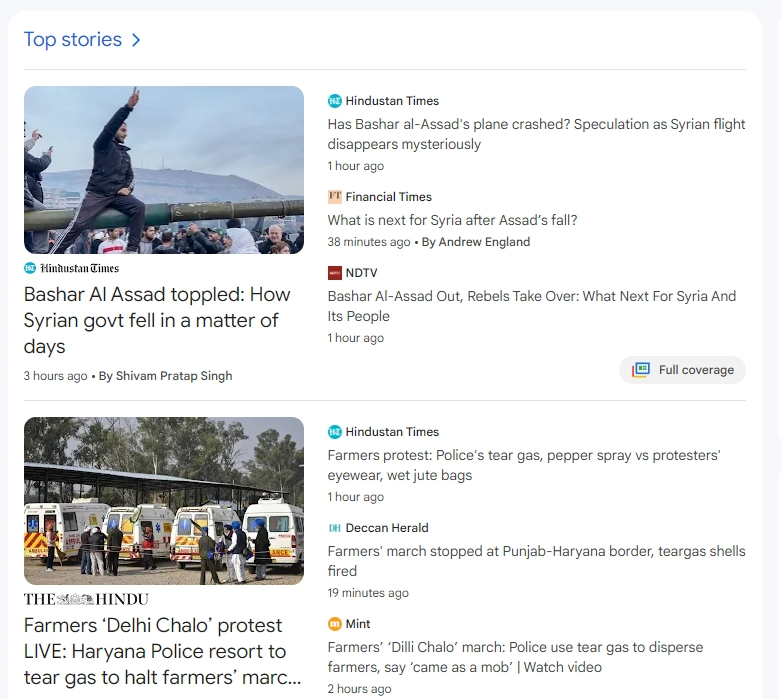782x699 pixels.
Task: Open Mint 'Dilli Chalo' march video story
Action: tap(515, 657)
